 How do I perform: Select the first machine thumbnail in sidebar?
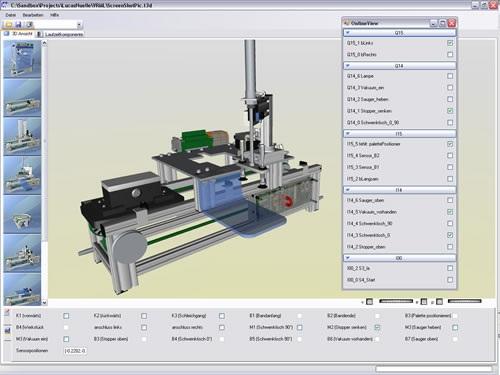point(22,59)
